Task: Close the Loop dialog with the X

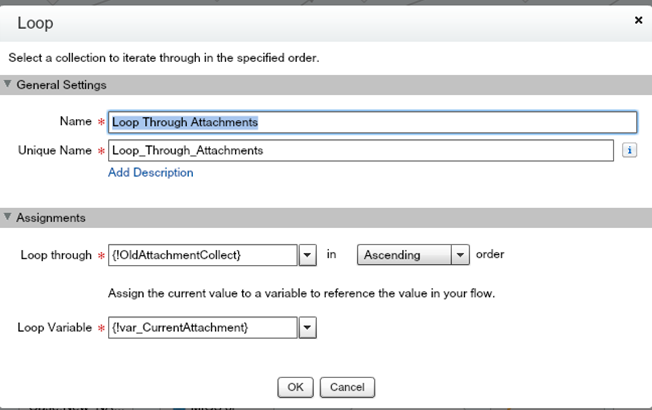Action: (x=638, y=20)
